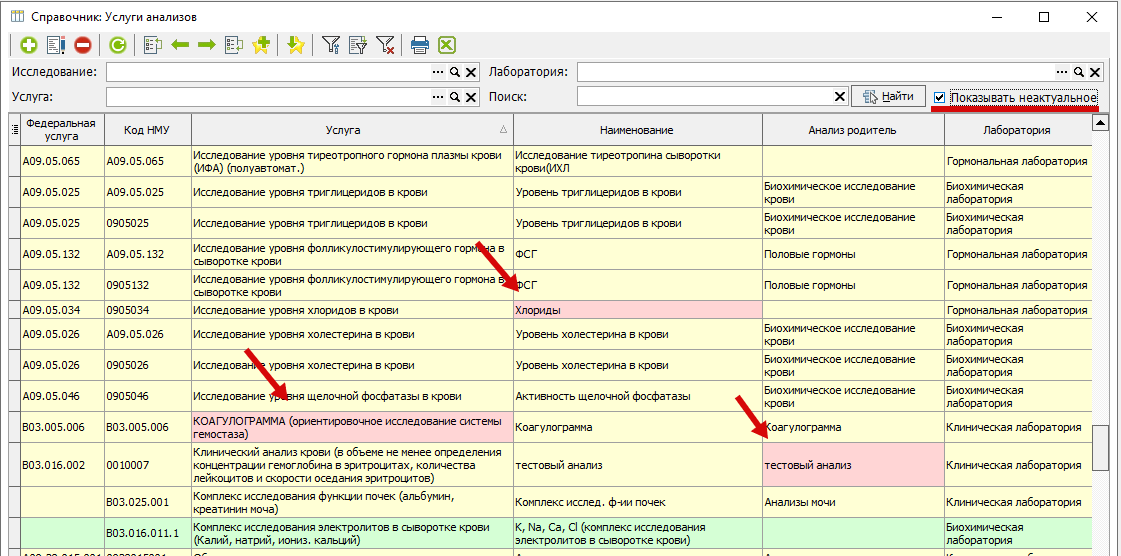This screenshot has height=556, width=1121.
Task: Click the Найти button
Action: tap(889, 96)
